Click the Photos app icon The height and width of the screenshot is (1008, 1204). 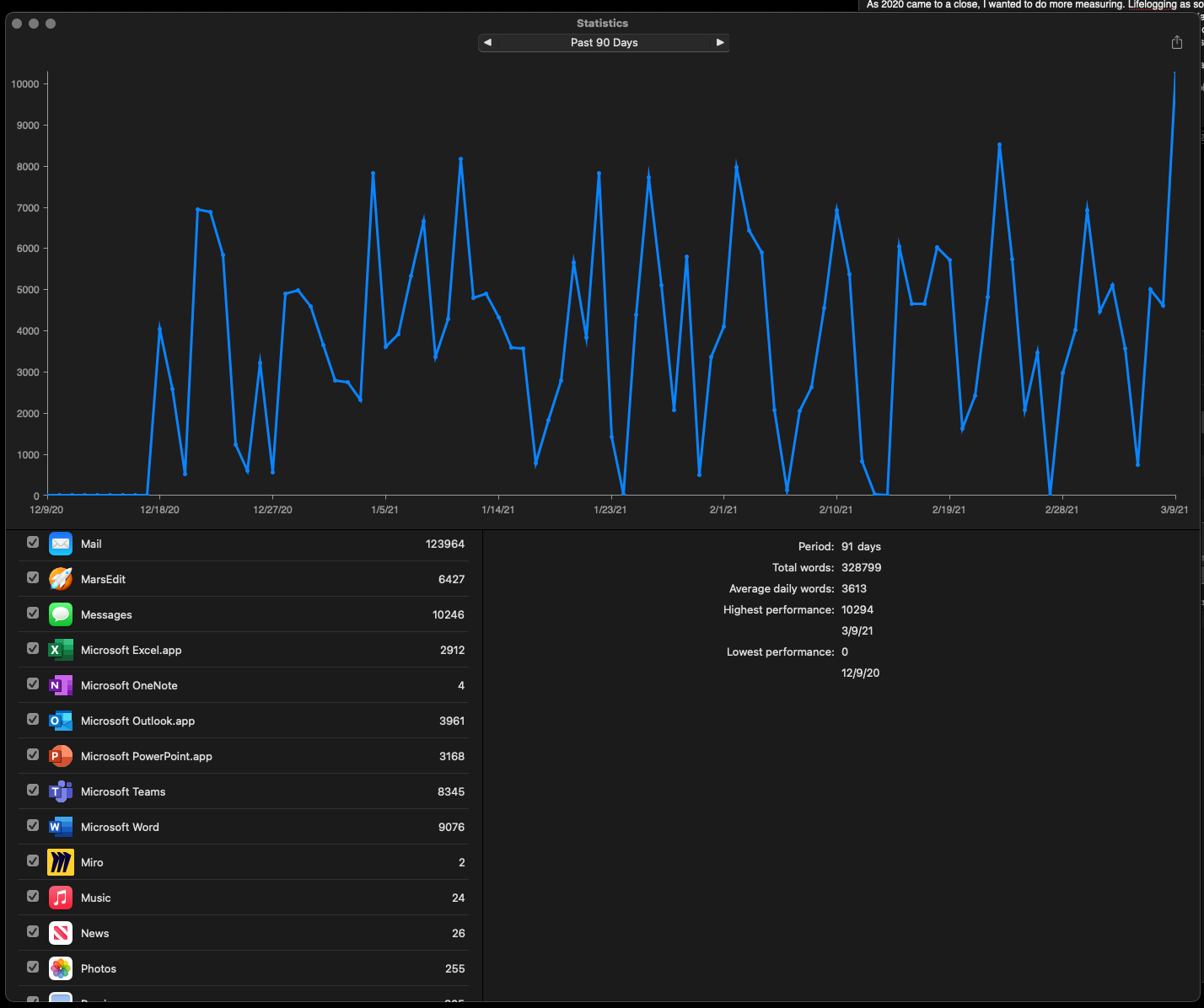point(61,968)
